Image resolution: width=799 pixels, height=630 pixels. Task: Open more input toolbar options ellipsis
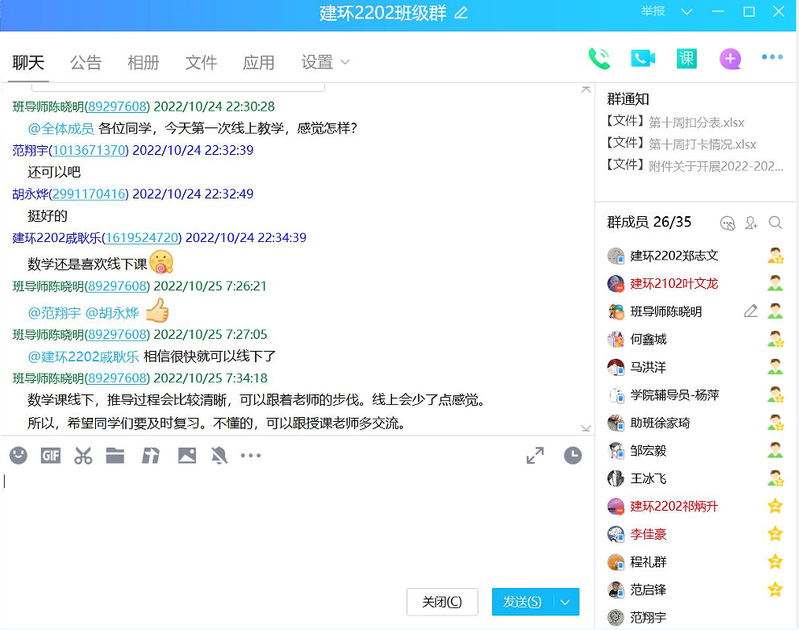[251, 455]
